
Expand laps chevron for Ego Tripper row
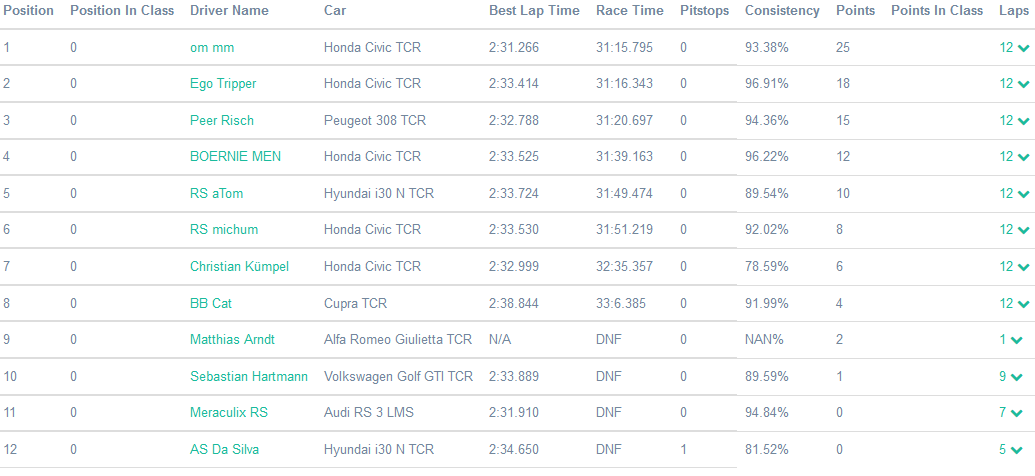(1023, 84)
